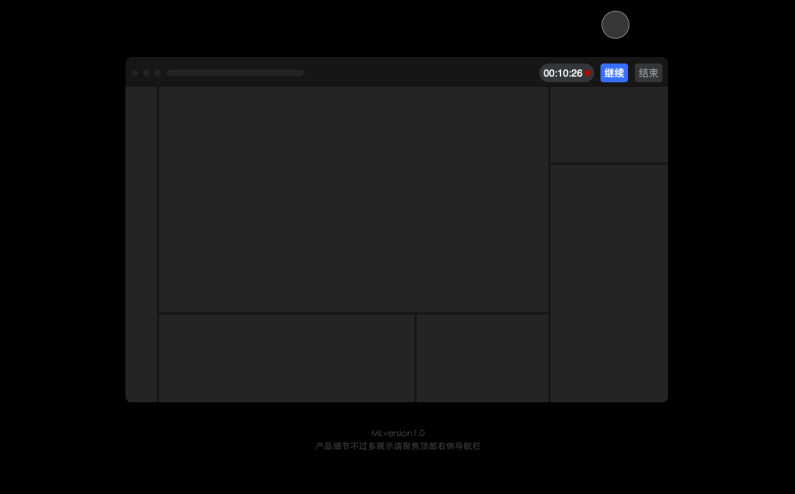Viewport: 795px width, 494px height.
Task: Select the tall lower-right panel
Action: tap(609, 283)
